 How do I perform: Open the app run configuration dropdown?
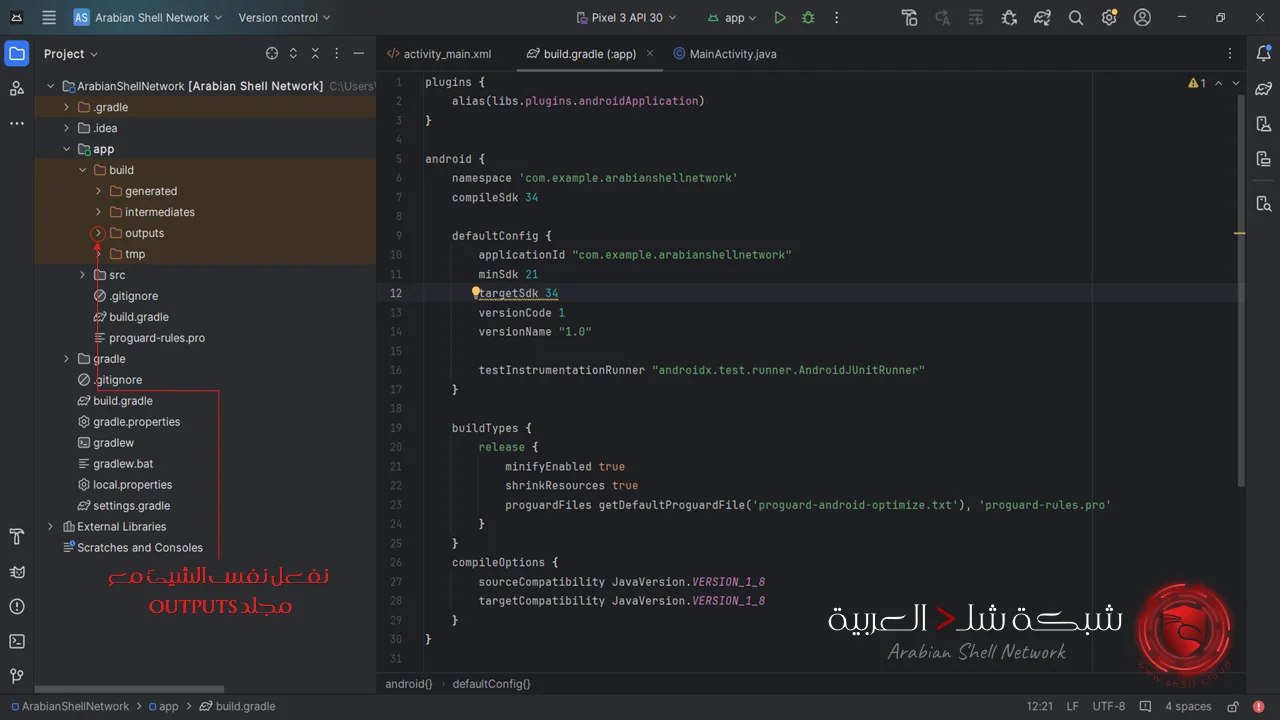[732, 18]
